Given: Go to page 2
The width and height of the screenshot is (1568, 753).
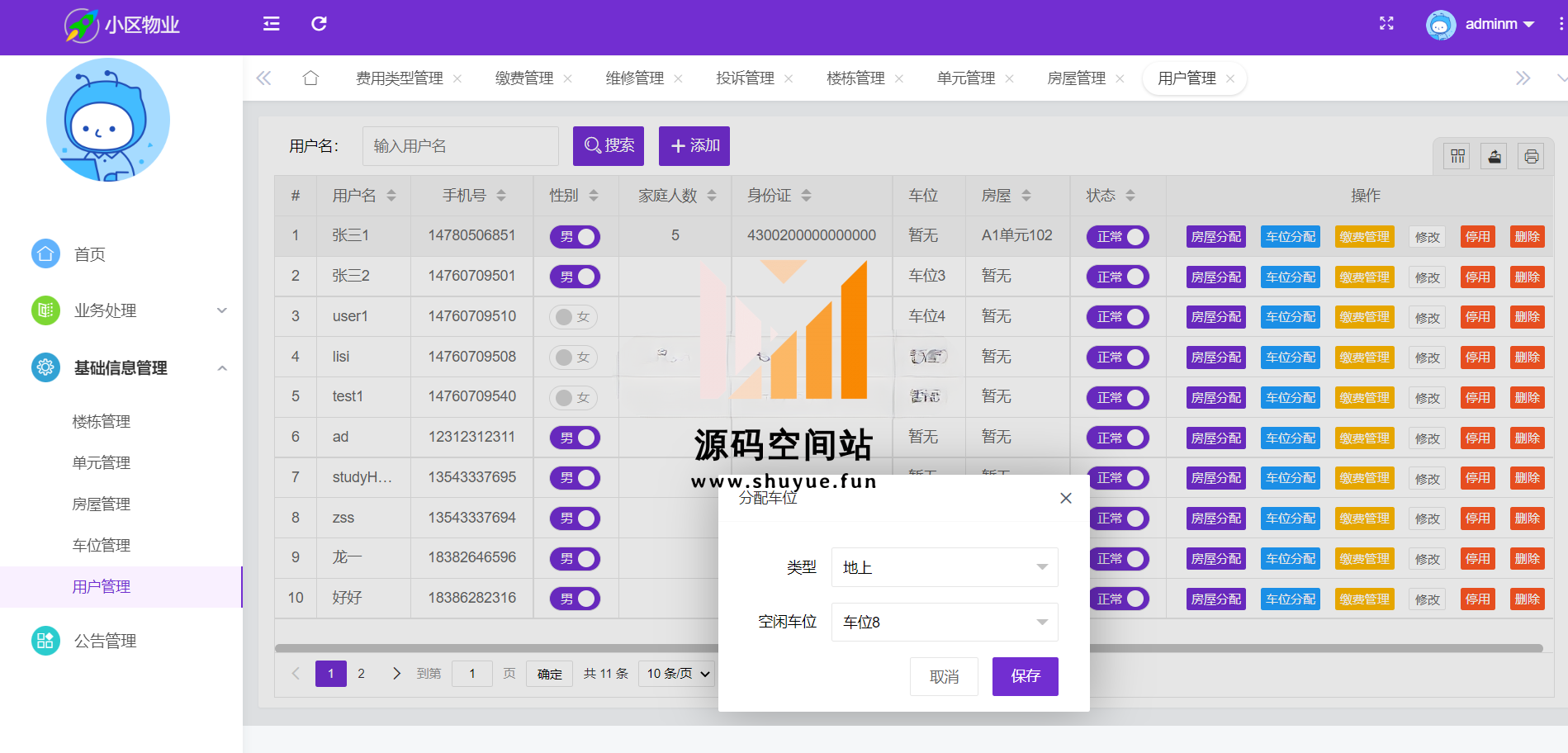Looking at the screenshot, I should coord(361,674).
